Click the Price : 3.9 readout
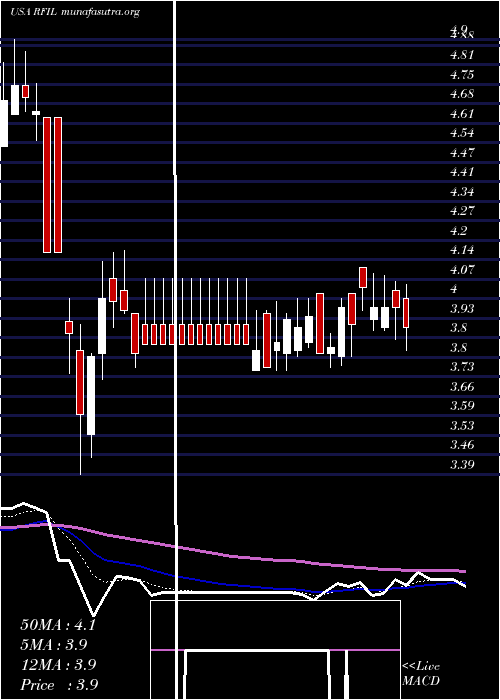Screen dimensions: 500x700 click(59, 685)
